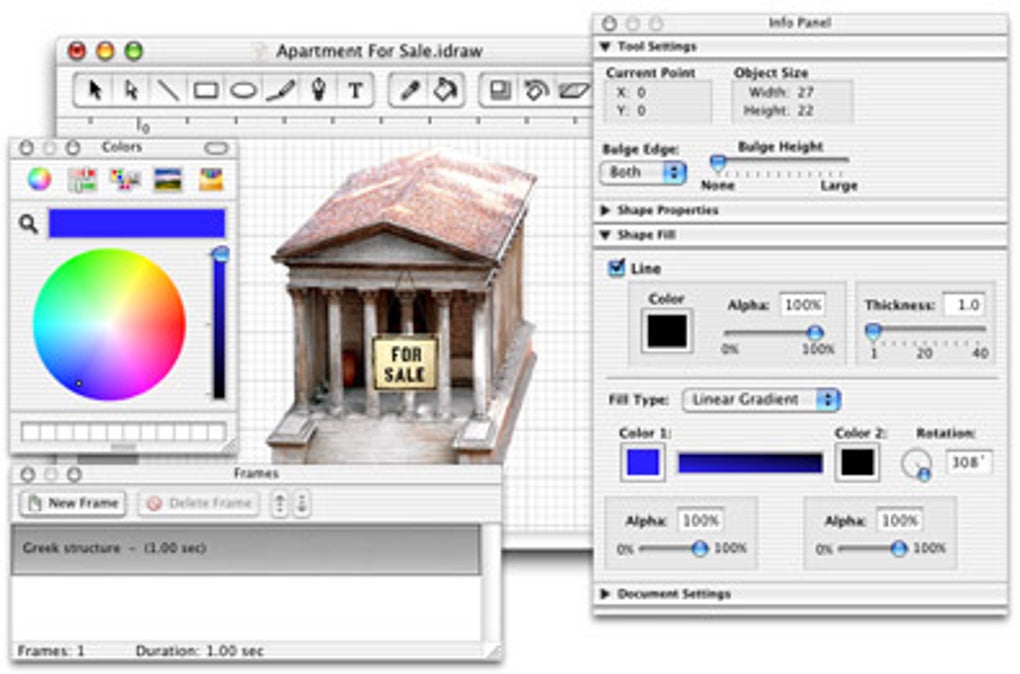Open the blue Color 1 swatch
The height and width of the screenshot is (674, 1020).
[x=643, y=463]
